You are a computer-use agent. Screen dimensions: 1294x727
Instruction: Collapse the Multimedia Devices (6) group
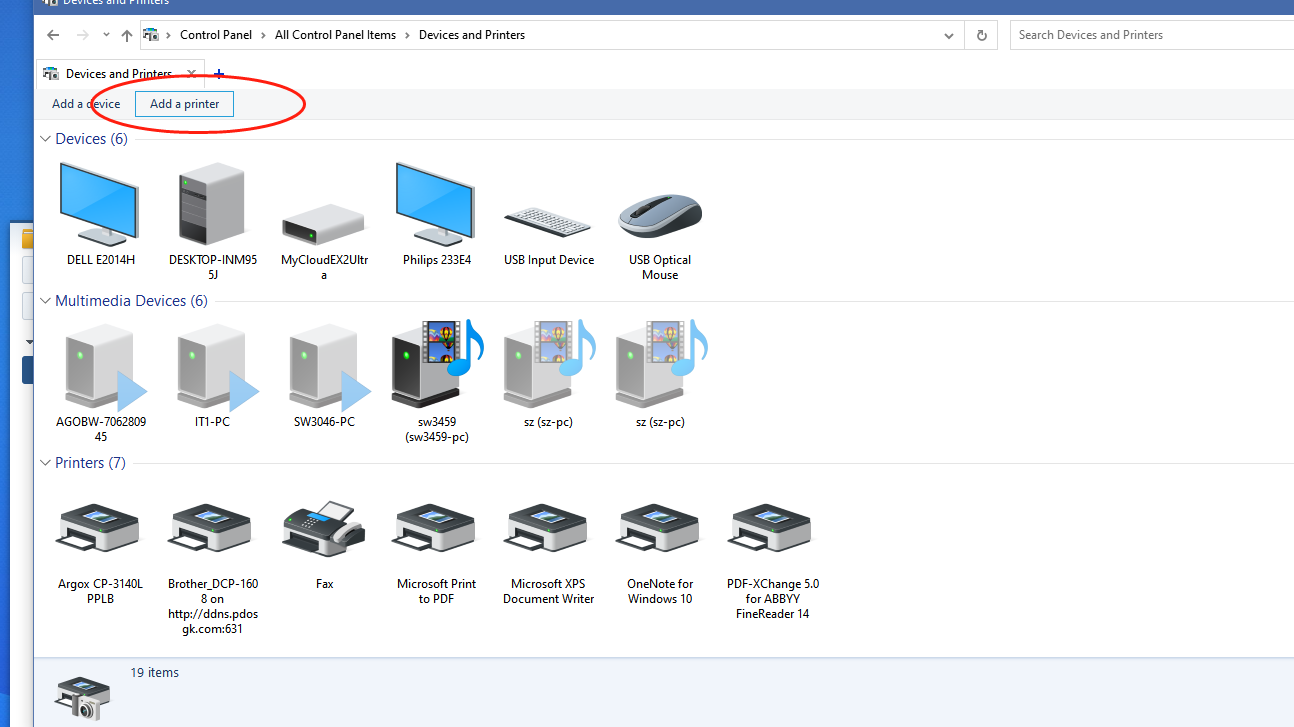pos(46,301)
